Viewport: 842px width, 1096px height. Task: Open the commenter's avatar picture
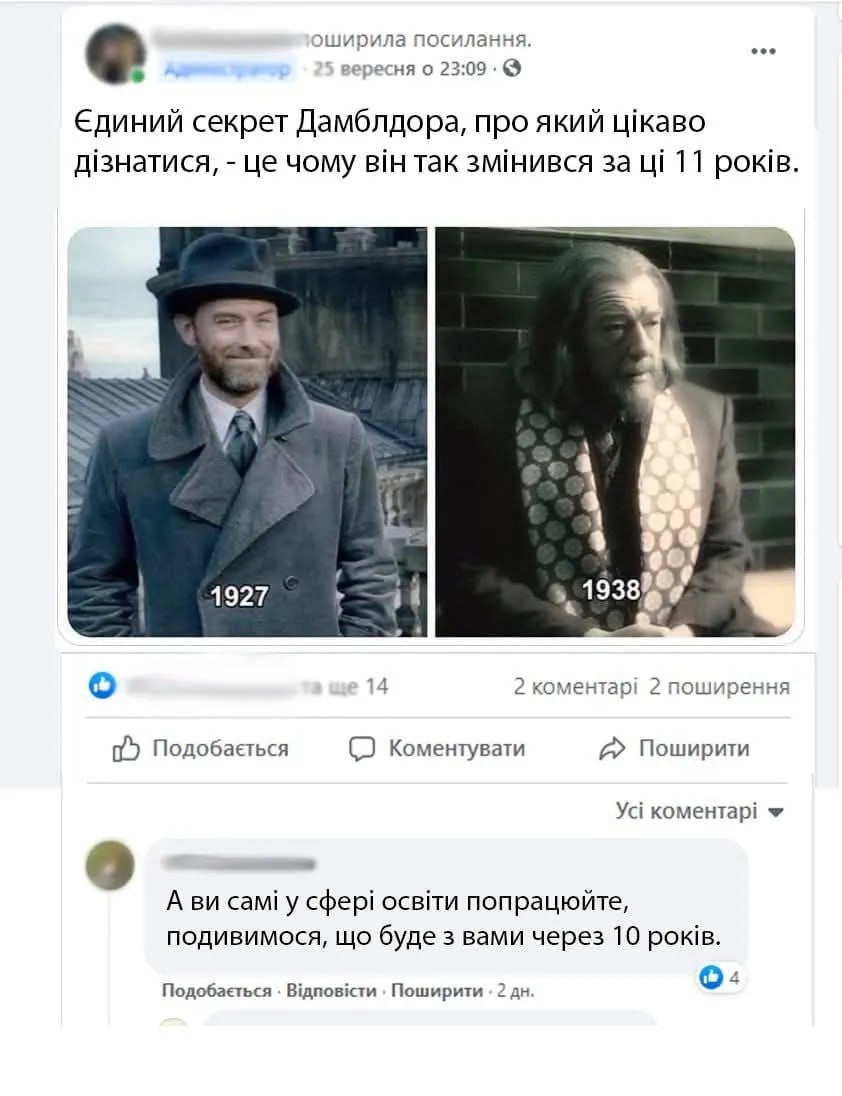pyautogui.click(x=110, y=865)
